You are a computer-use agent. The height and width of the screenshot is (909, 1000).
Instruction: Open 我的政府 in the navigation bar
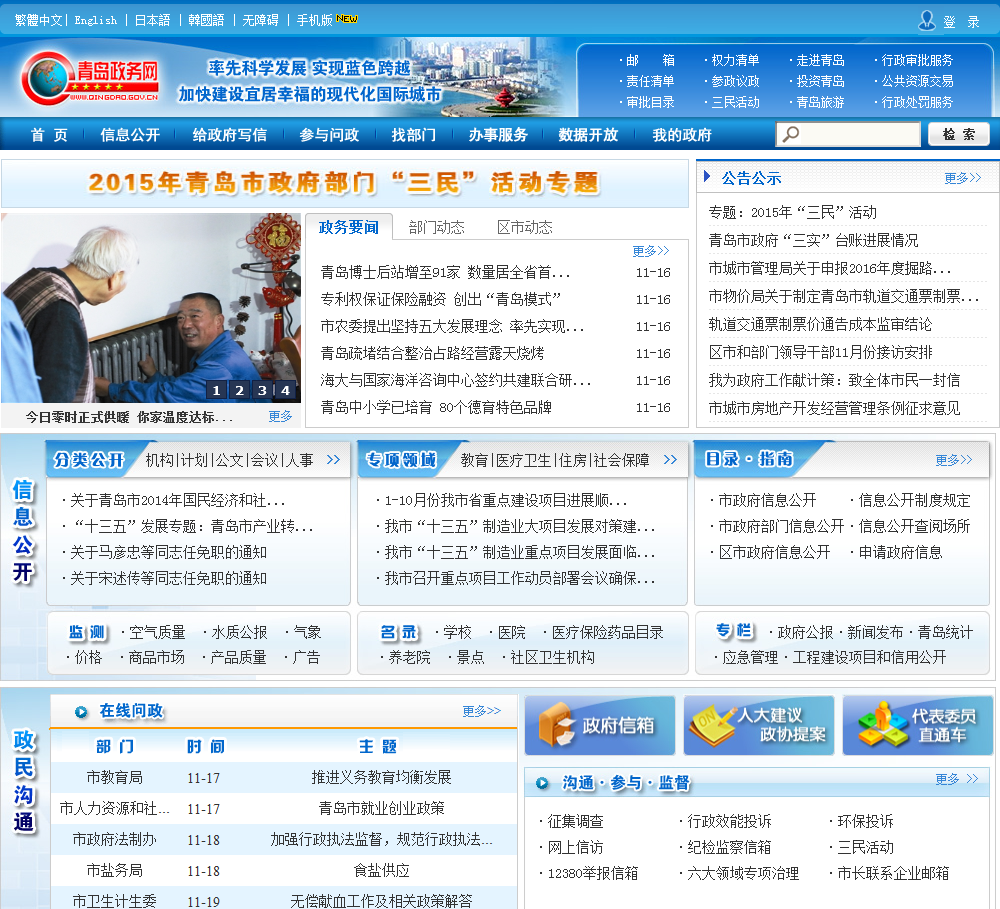point(682,135)
